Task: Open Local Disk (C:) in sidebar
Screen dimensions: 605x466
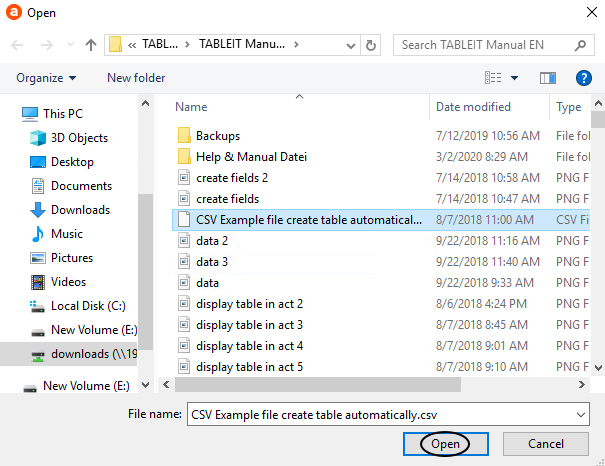Action: click(78, 306)
